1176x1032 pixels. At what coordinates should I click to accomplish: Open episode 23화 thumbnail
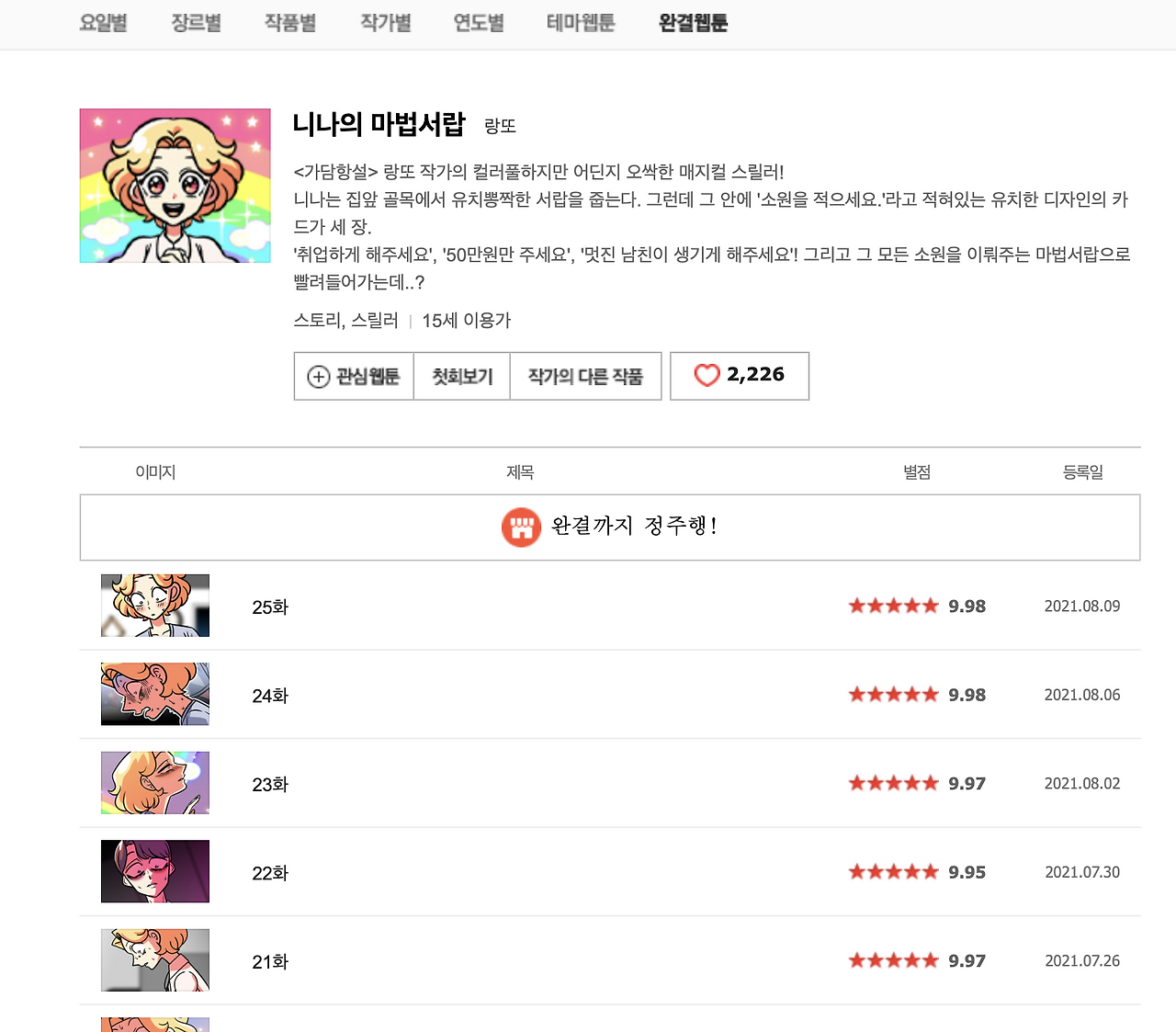coord(155,783)
